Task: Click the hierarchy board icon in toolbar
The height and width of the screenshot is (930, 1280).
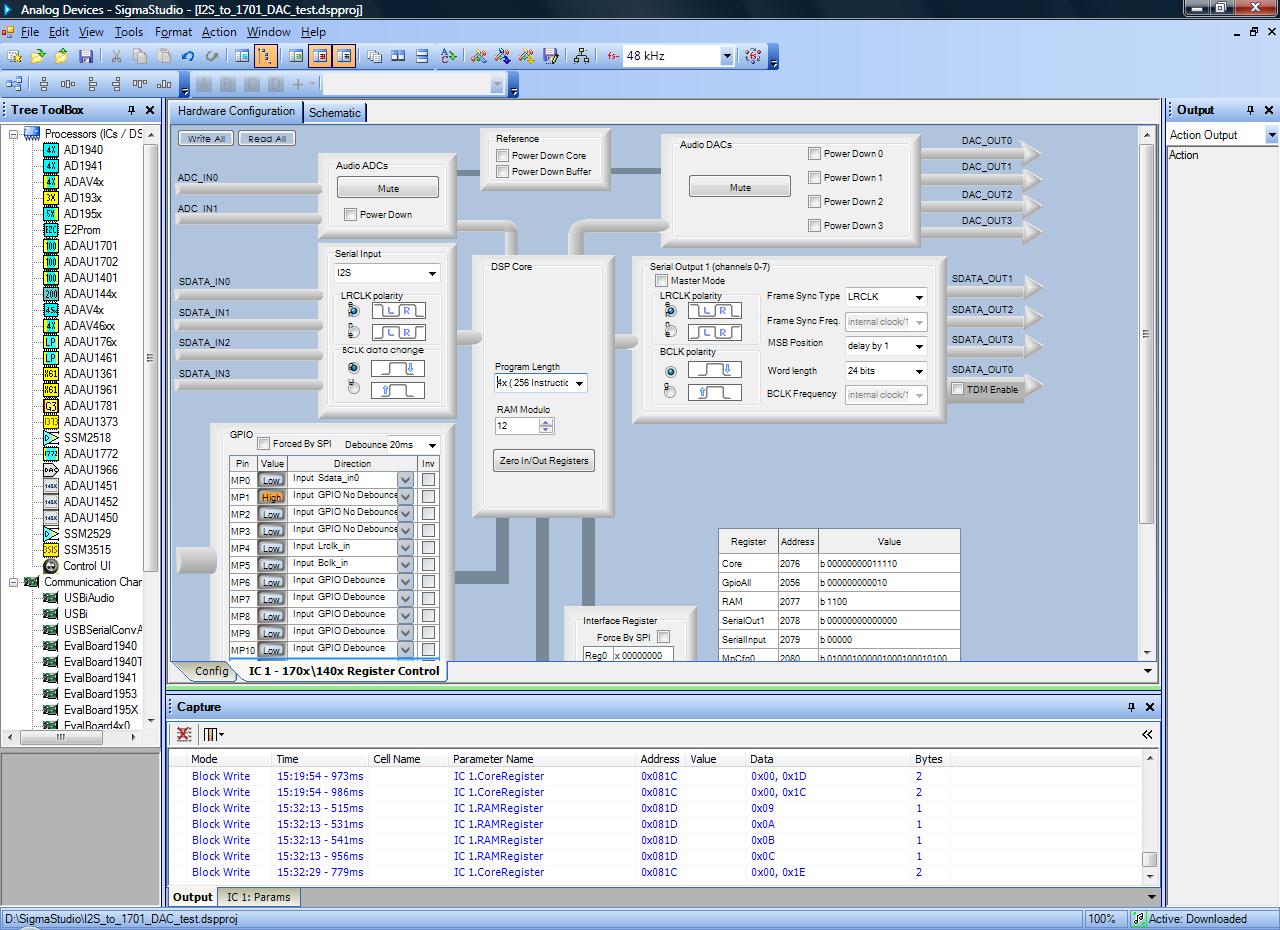Action: (582, 57)
